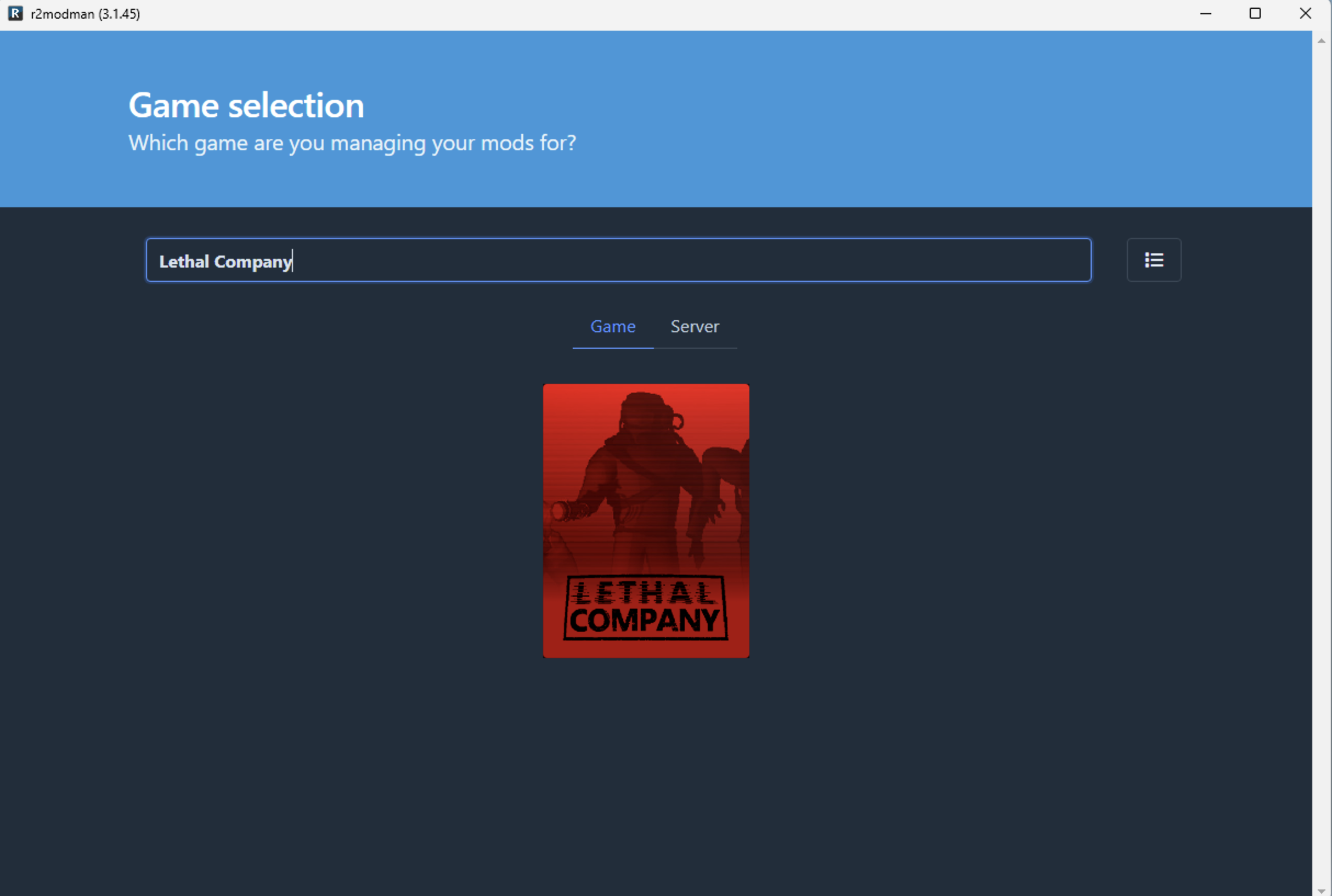This screenshot has height=896, width=1332.
Task: Close the r2modman window
Action: [1305, 13]
